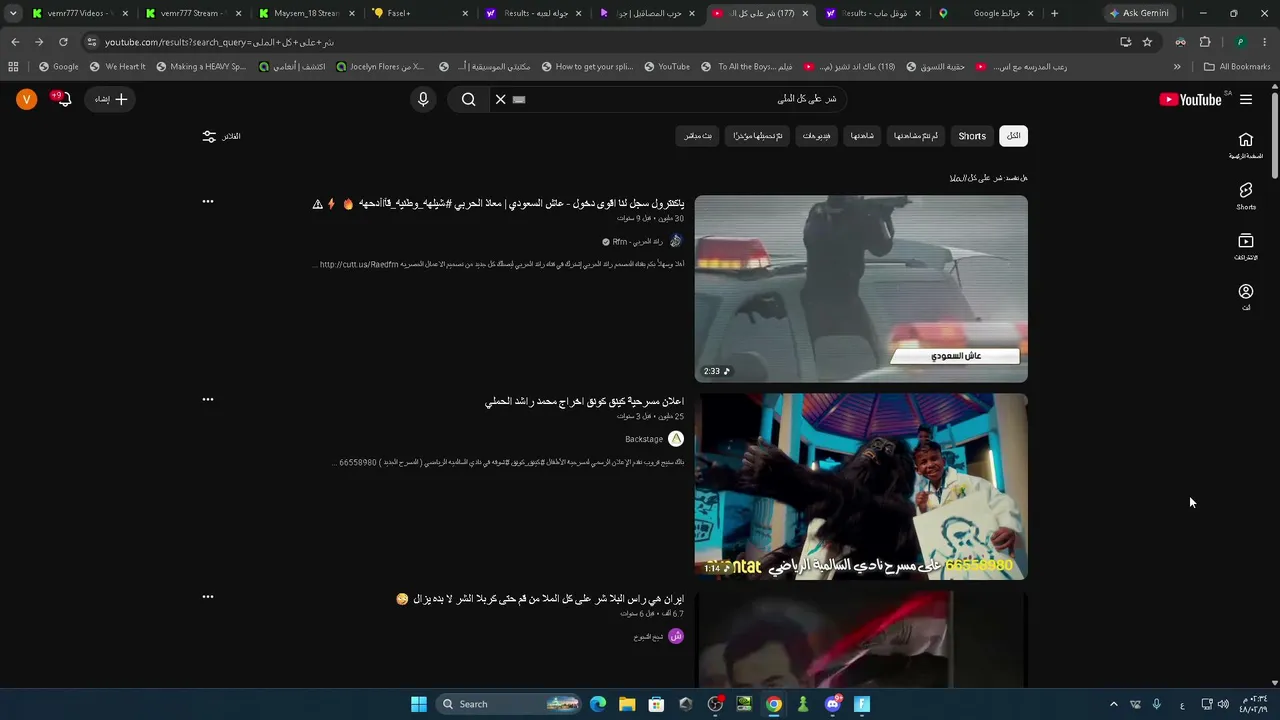Click the Chrome address bar URL
This screenshot has width=1280, height=720.
220,42
